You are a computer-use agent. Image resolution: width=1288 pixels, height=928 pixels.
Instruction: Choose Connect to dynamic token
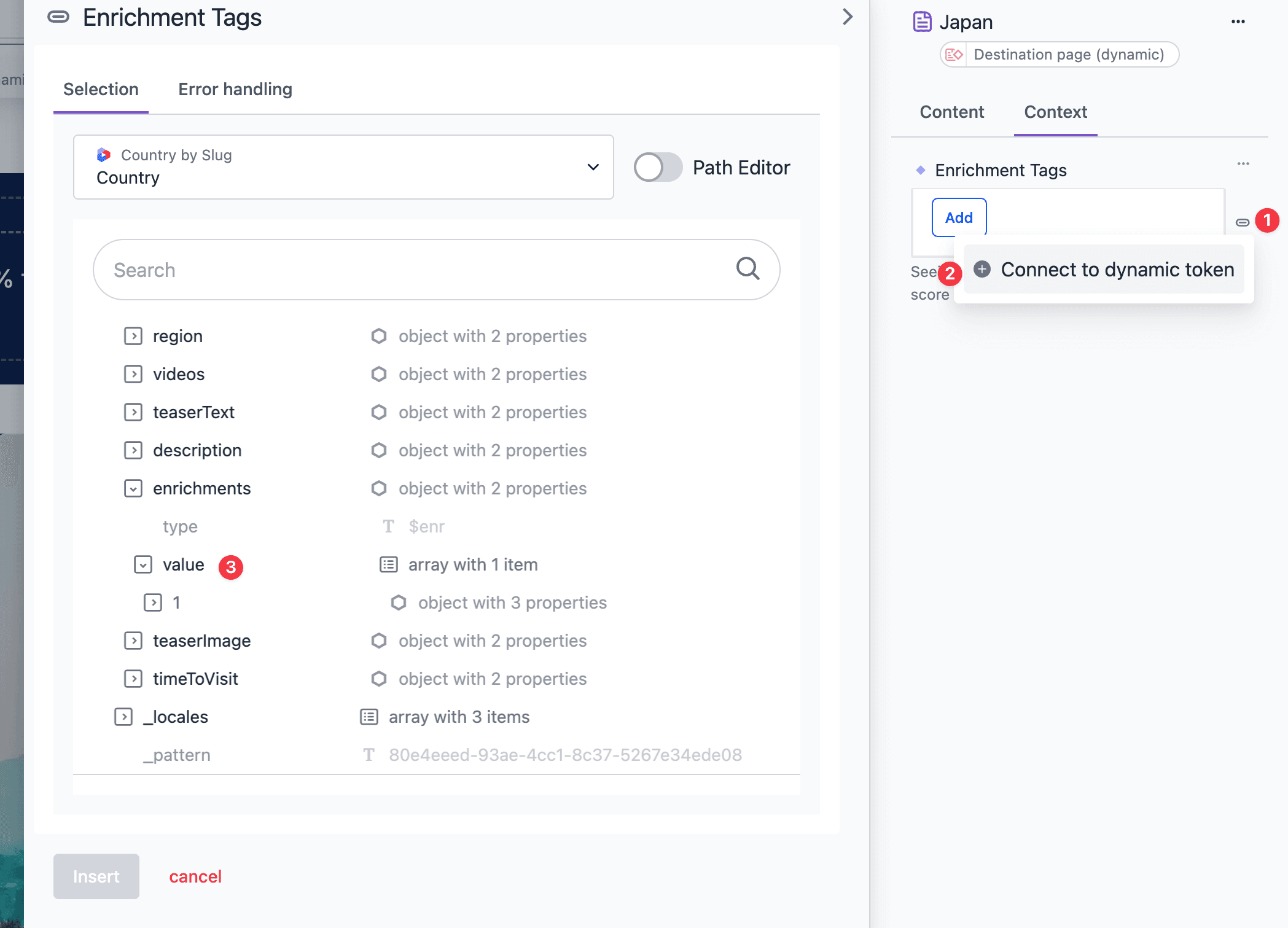click(x=1104, y=269)
